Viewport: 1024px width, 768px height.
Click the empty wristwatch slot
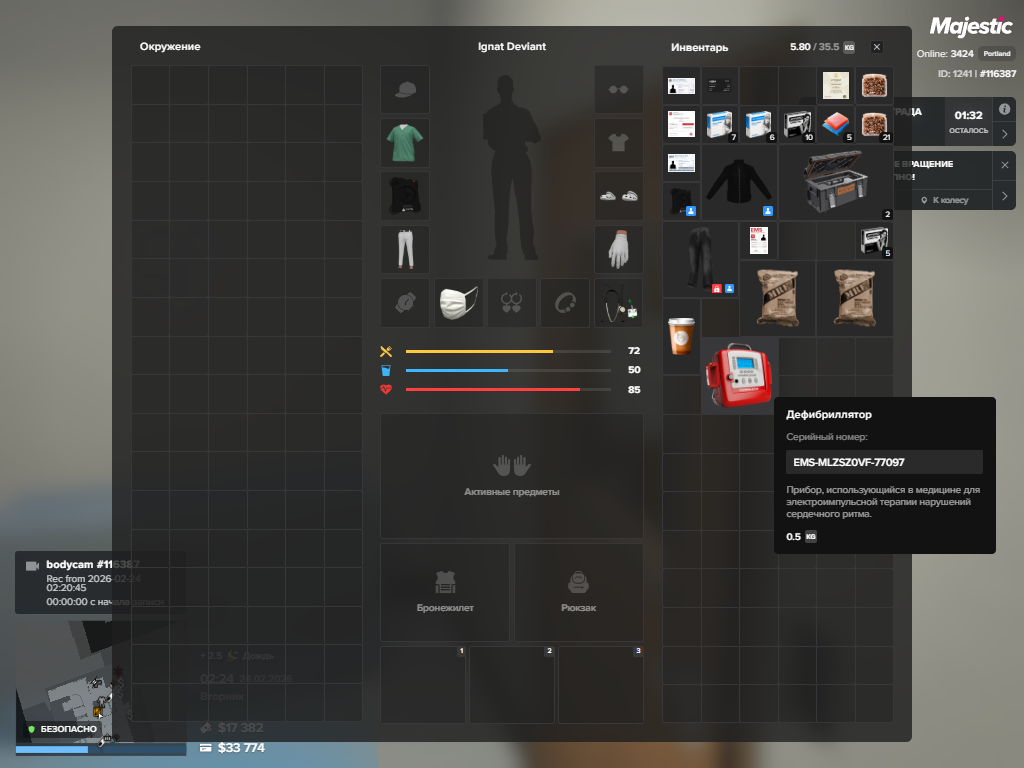coord(405,303)
